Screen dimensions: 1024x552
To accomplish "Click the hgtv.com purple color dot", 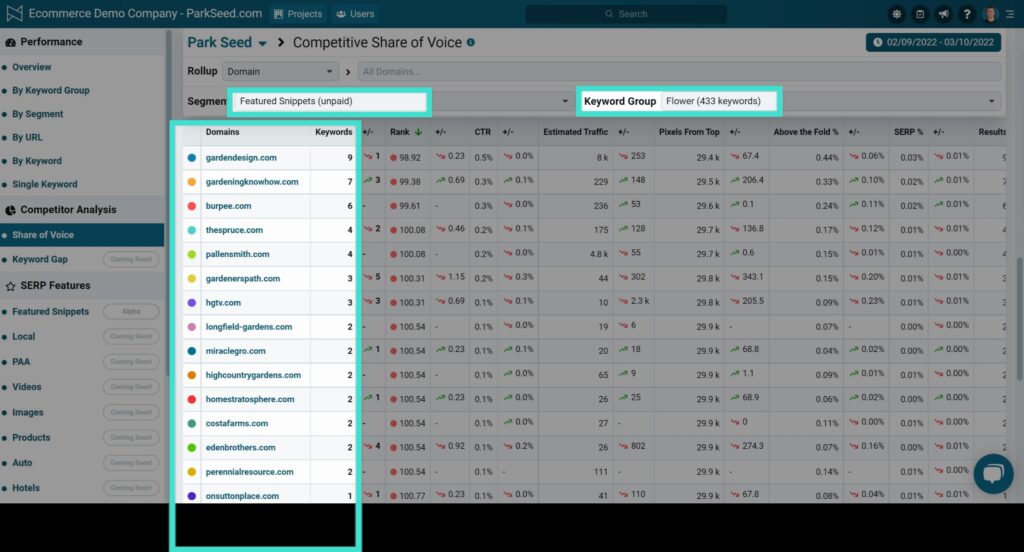I will pos(191,302).
